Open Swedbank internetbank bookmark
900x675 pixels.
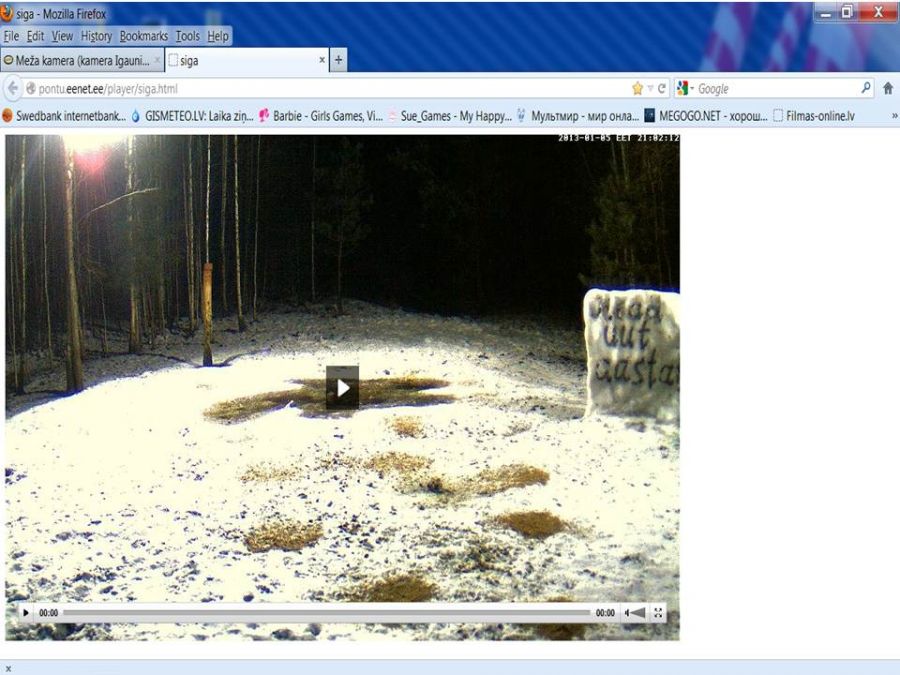(x=64, y=116)
